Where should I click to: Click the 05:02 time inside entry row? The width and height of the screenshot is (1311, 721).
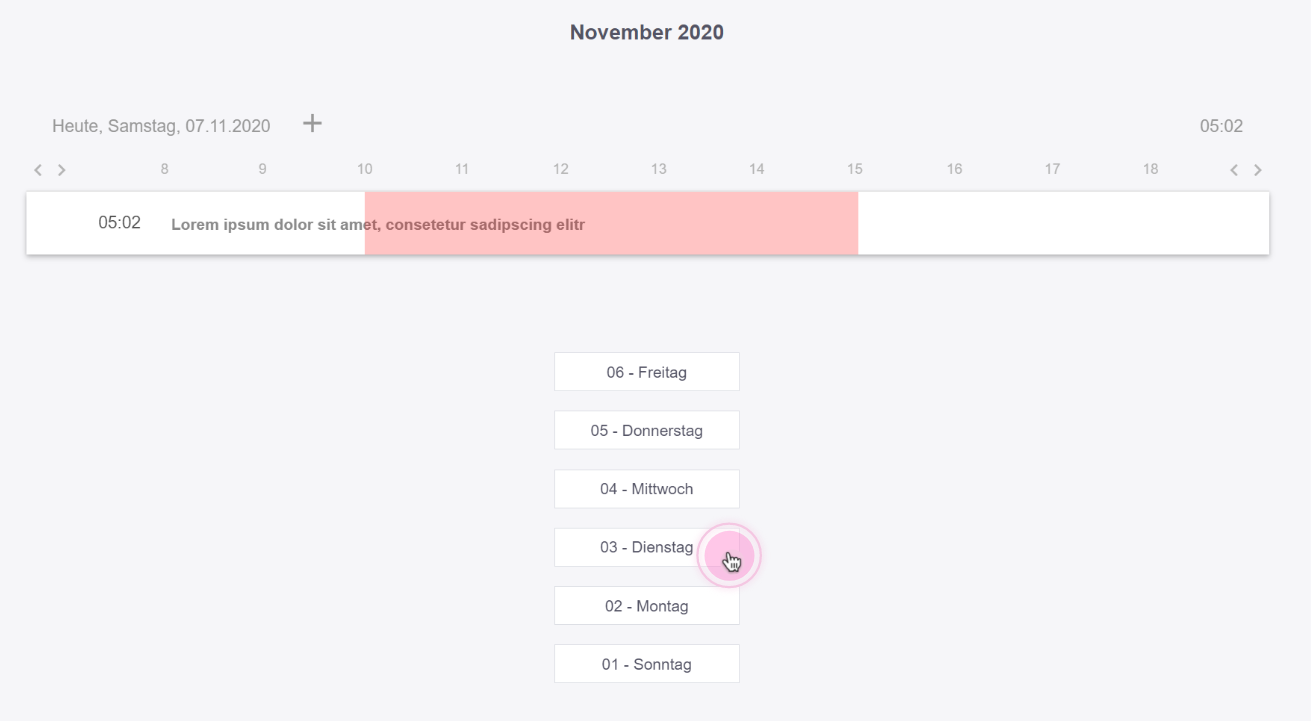[x=119, y=223]
